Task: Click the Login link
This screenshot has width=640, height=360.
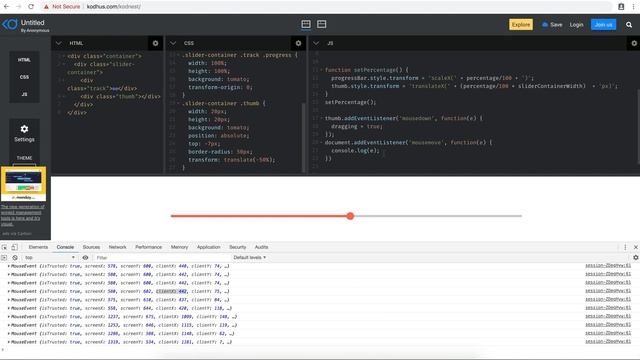Action: point(576,25)
